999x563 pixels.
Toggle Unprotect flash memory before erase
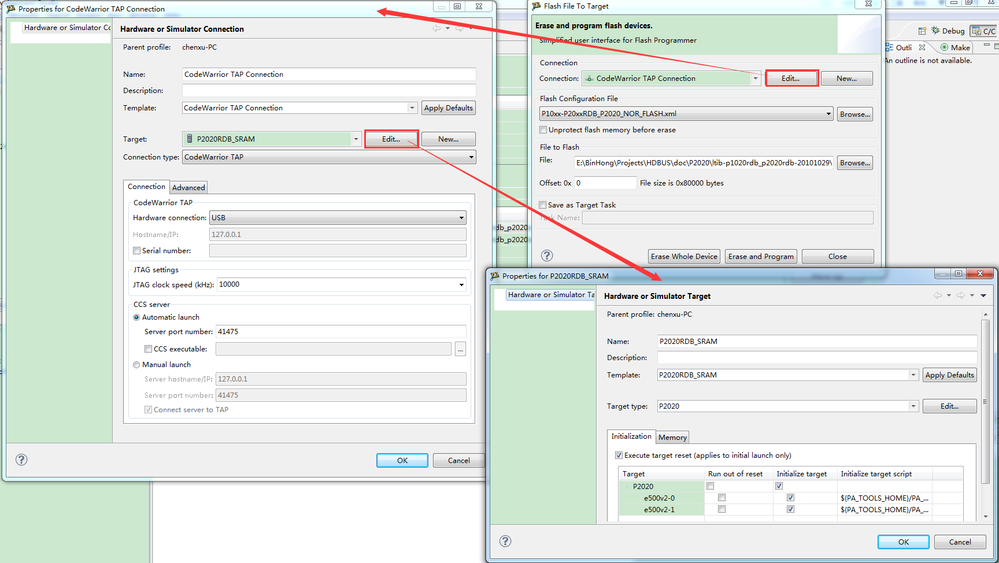pos(543,130)
